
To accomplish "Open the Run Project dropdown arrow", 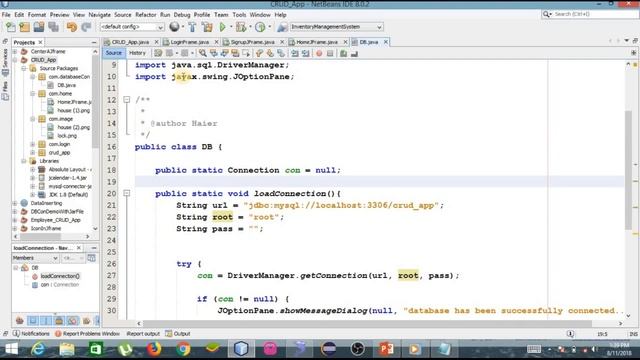I will click(x=231, y=27).
